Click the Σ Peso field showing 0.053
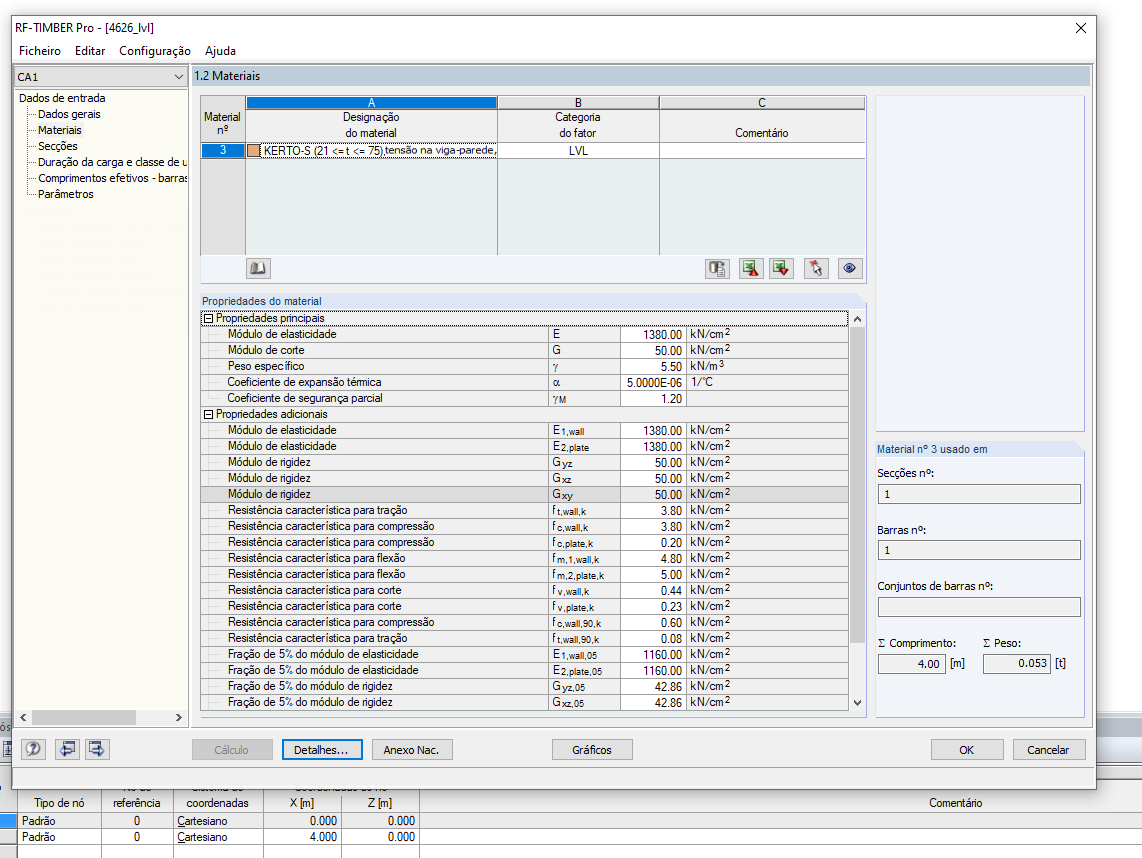This screenshot has height=858, width=1142. click(x=1017, y=664)
